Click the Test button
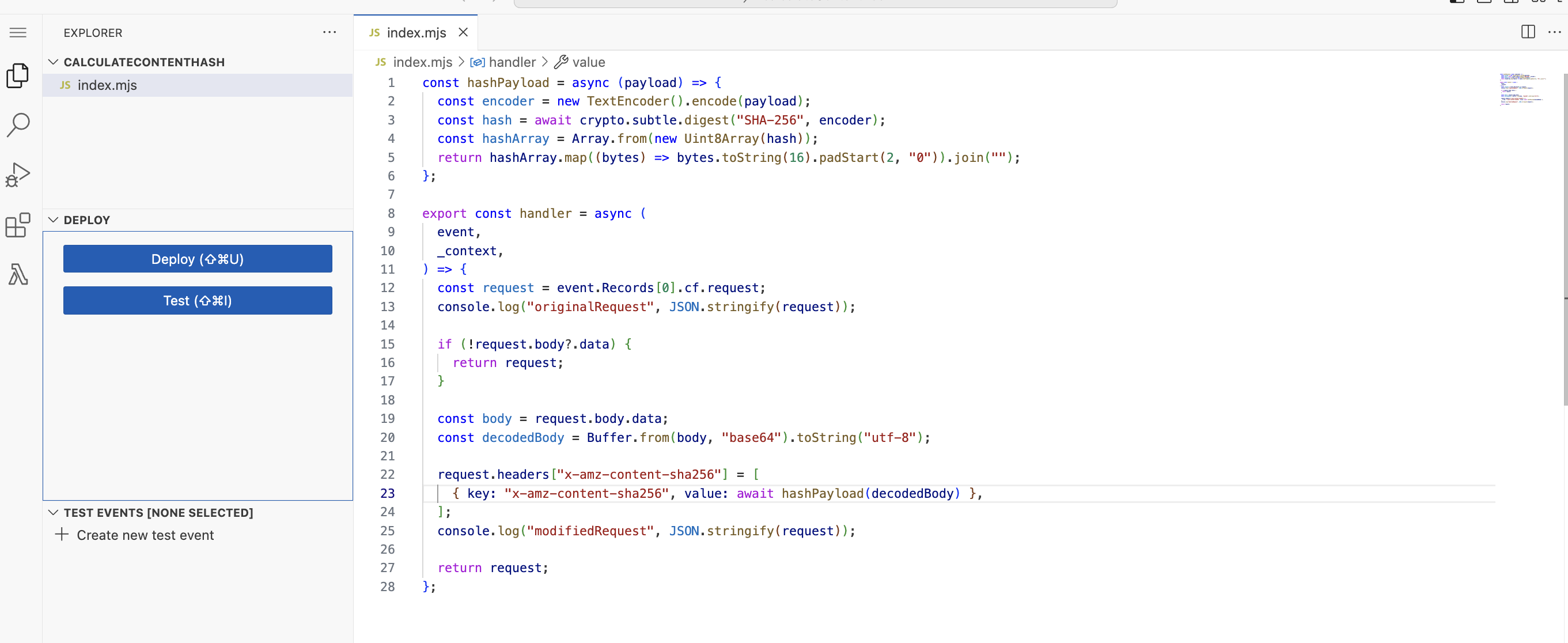 coord(197,300)
